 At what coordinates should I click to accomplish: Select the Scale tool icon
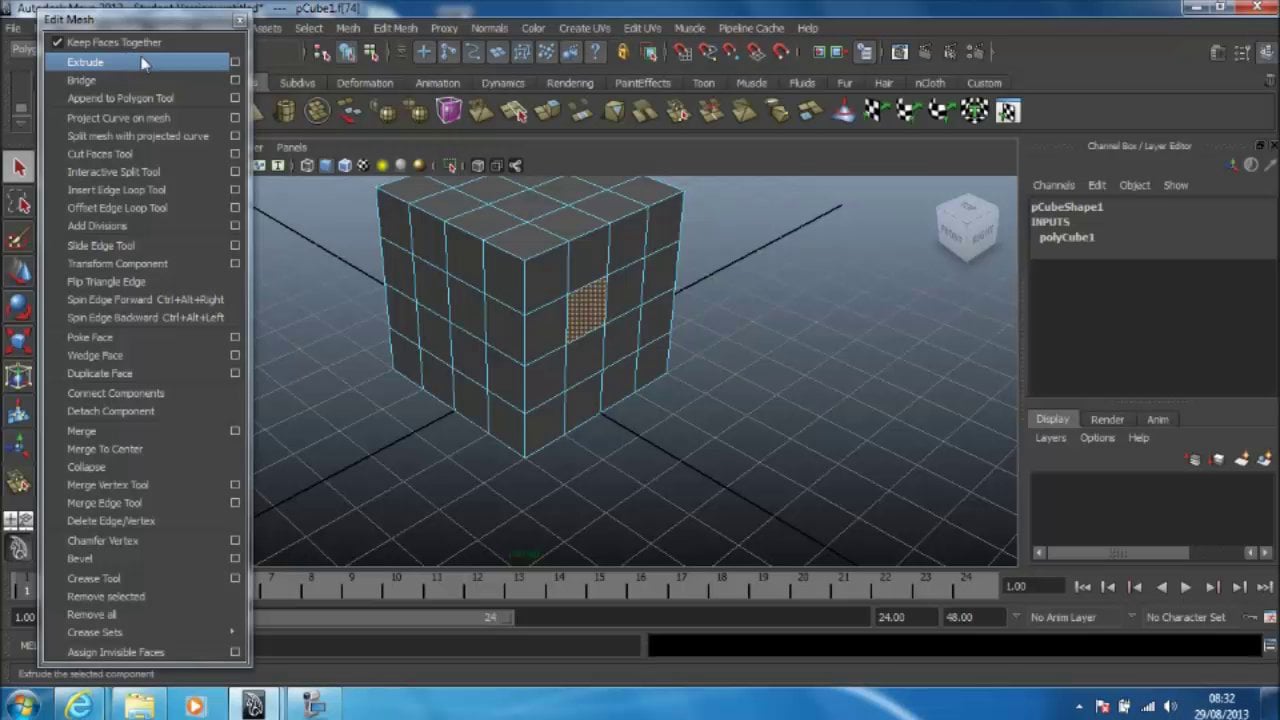click(x=19, y=342)
